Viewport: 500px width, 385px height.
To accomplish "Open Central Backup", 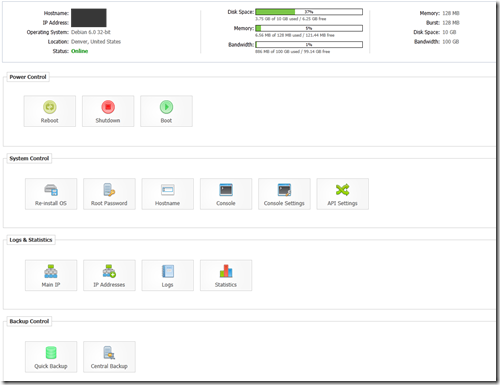I will coord(109,357).
